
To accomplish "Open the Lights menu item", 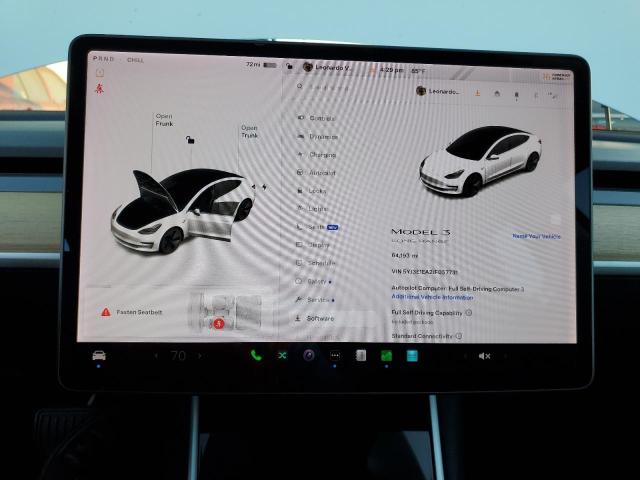I will (x=313, y=209).
